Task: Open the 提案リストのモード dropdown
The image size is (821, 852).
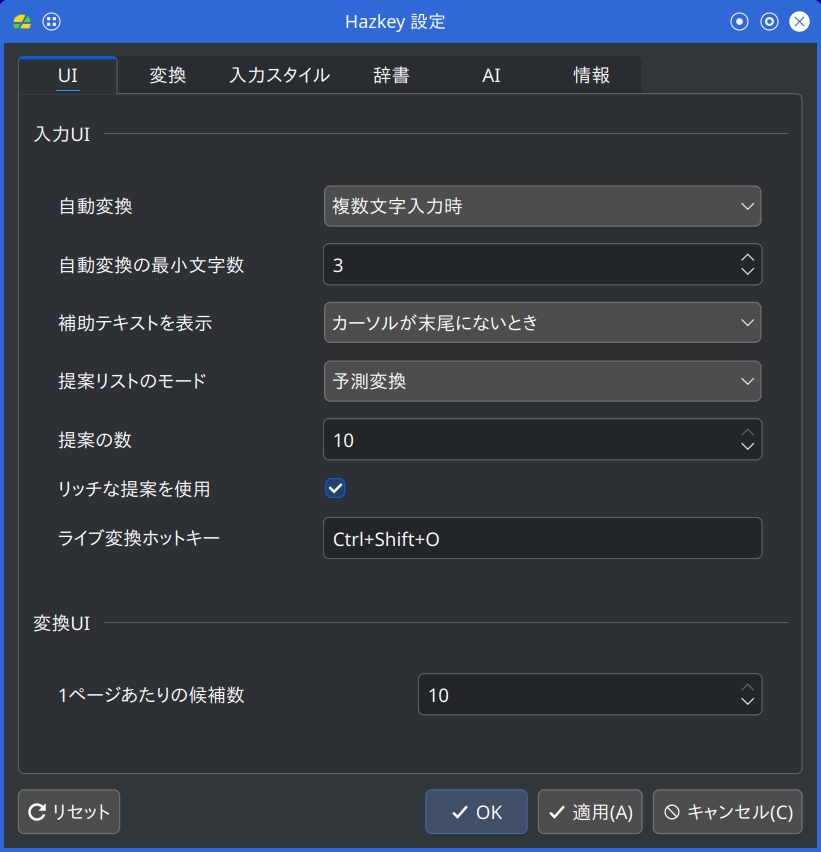Action: tap(542, 381)
